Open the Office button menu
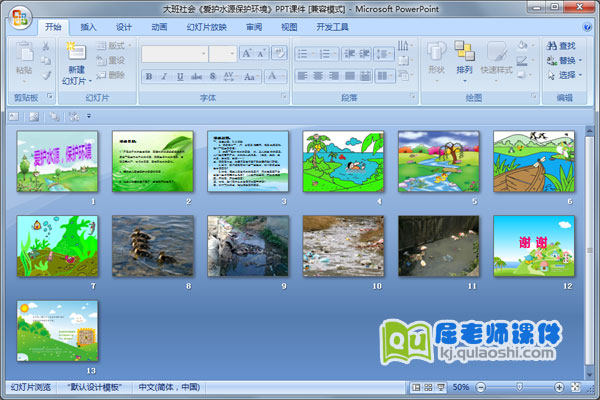 pyautogui.click(x=20, y=18)
